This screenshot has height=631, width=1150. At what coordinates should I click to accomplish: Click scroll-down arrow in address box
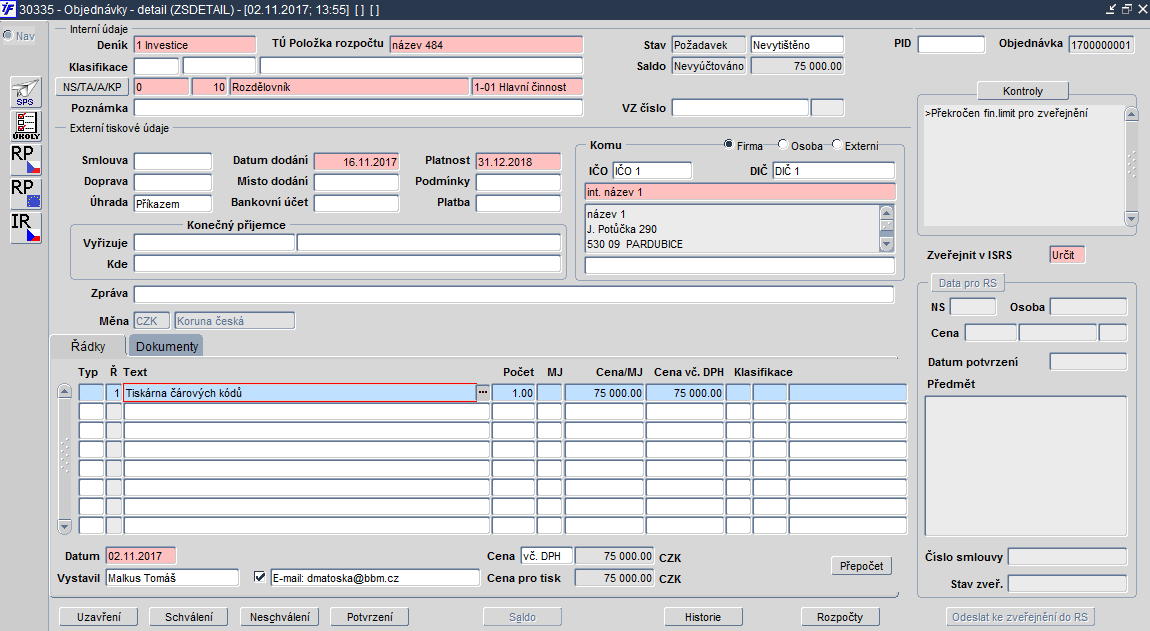point(886,244)
